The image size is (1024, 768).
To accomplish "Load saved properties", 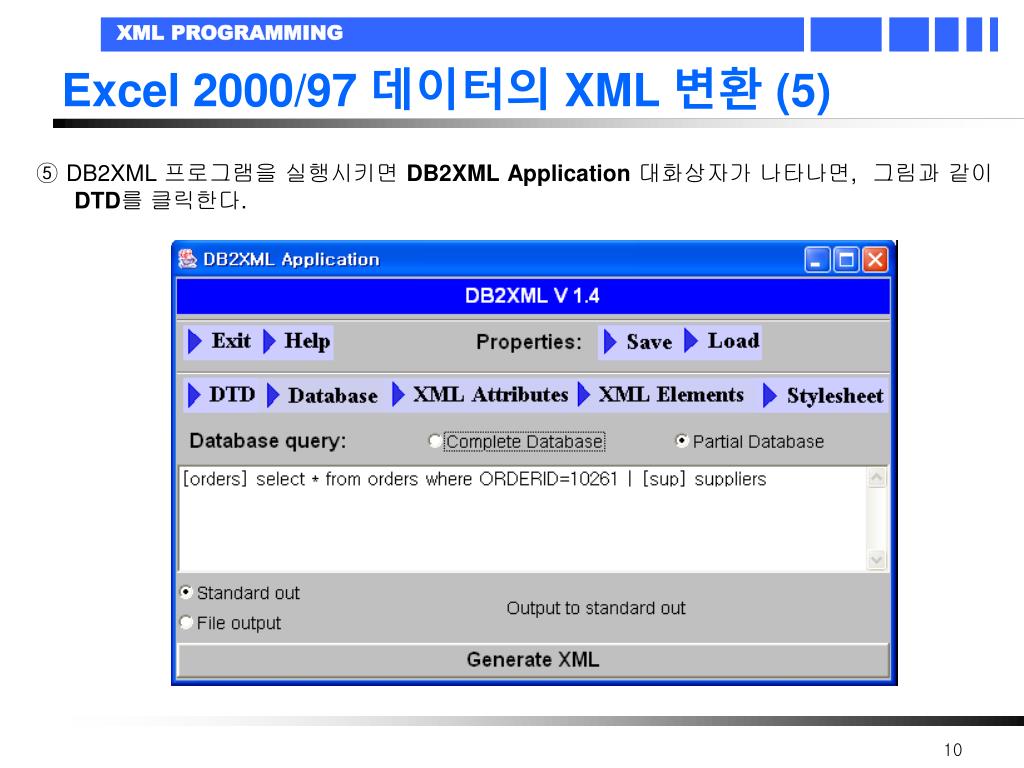I will pyautogui.click(x=722, y=342).
